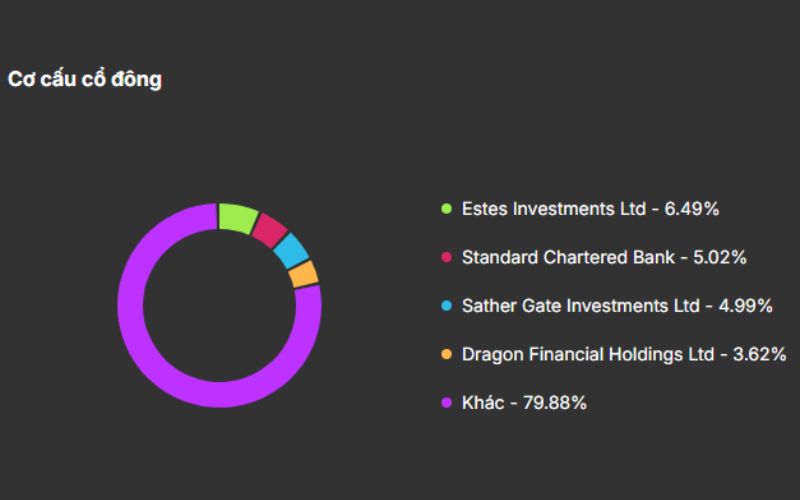Click the Estes Investments Ltd legend name
The width and height of the screenshot is (800, 500).
(553, 209)
